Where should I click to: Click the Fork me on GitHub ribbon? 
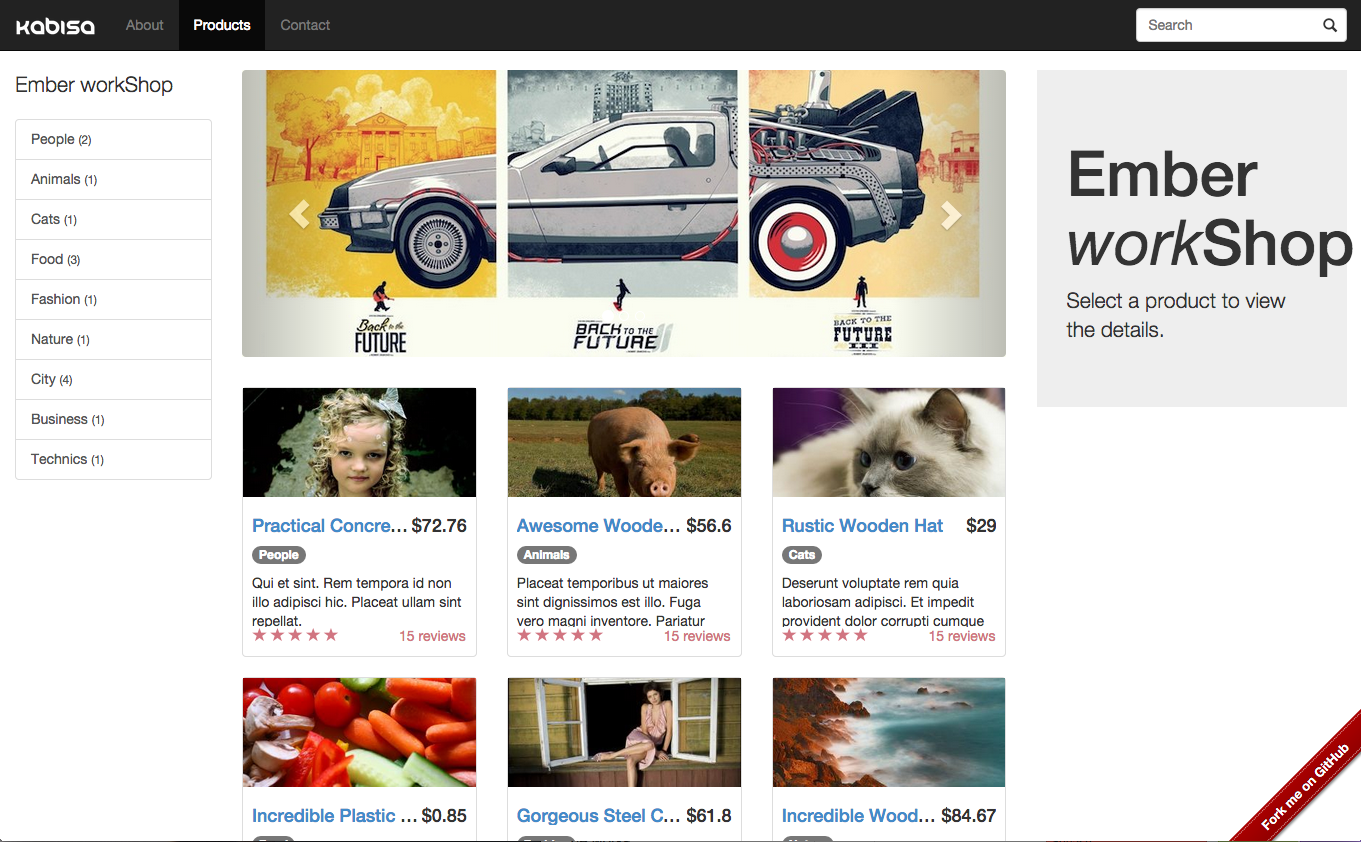click(x=1306, y=787)
